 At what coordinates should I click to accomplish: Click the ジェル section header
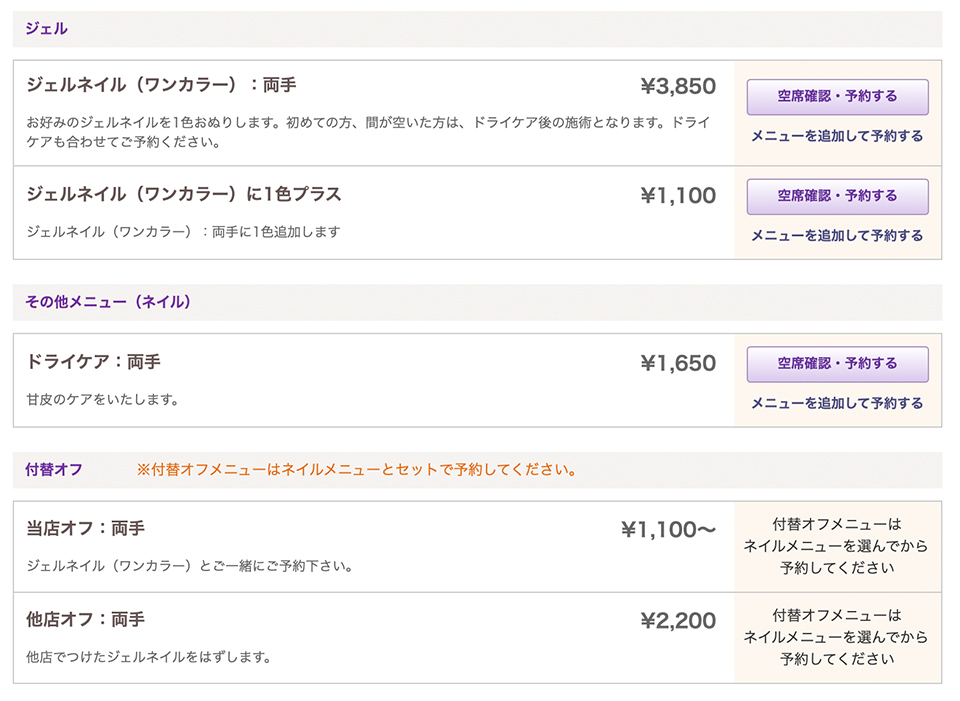tap(47, 29)
